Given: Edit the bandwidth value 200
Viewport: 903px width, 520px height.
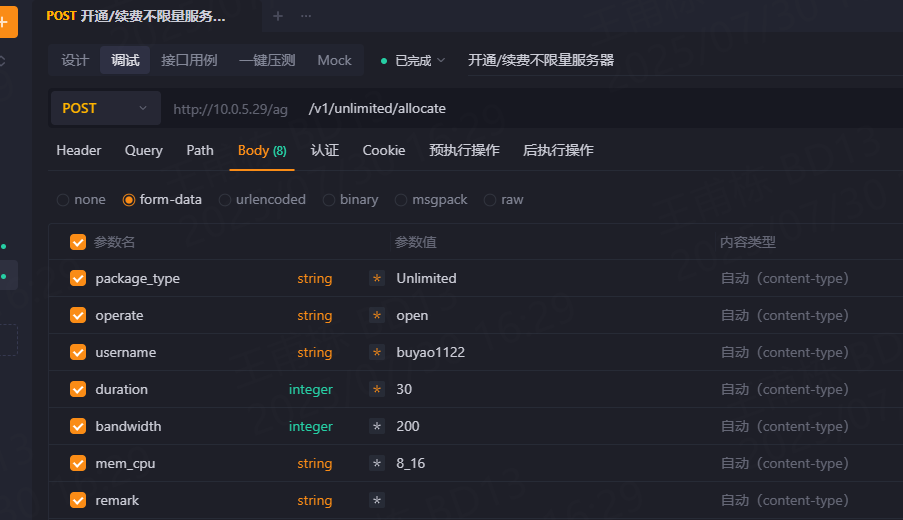Looking at the screenshot, I should click(408, 427).
